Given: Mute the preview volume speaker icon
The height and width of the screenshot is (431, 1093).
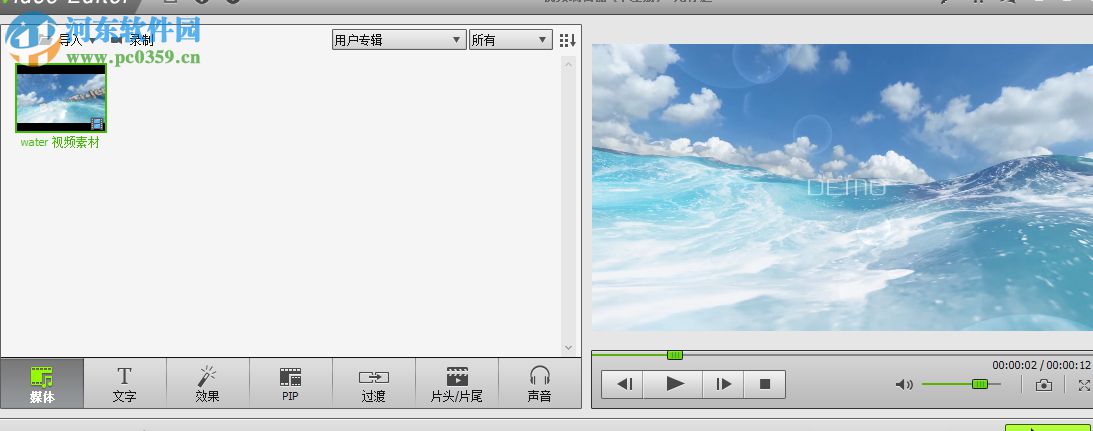Looking at the screenshot, I should (x=904, y=384).
